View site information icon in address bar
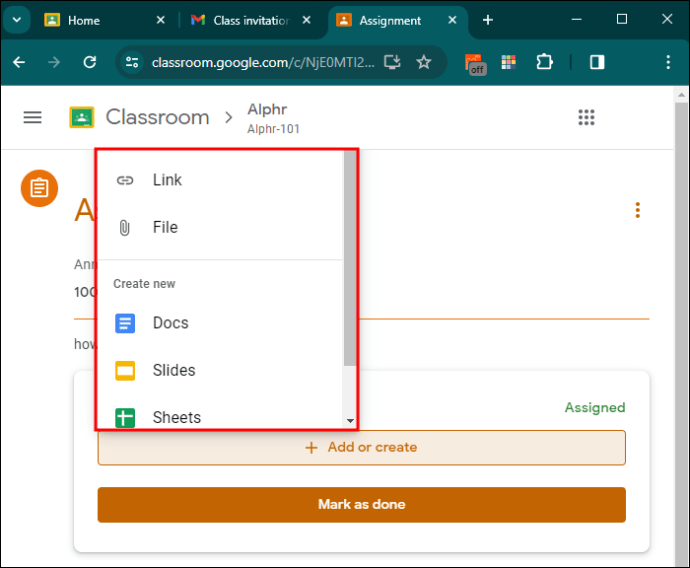 coord(132,62)
